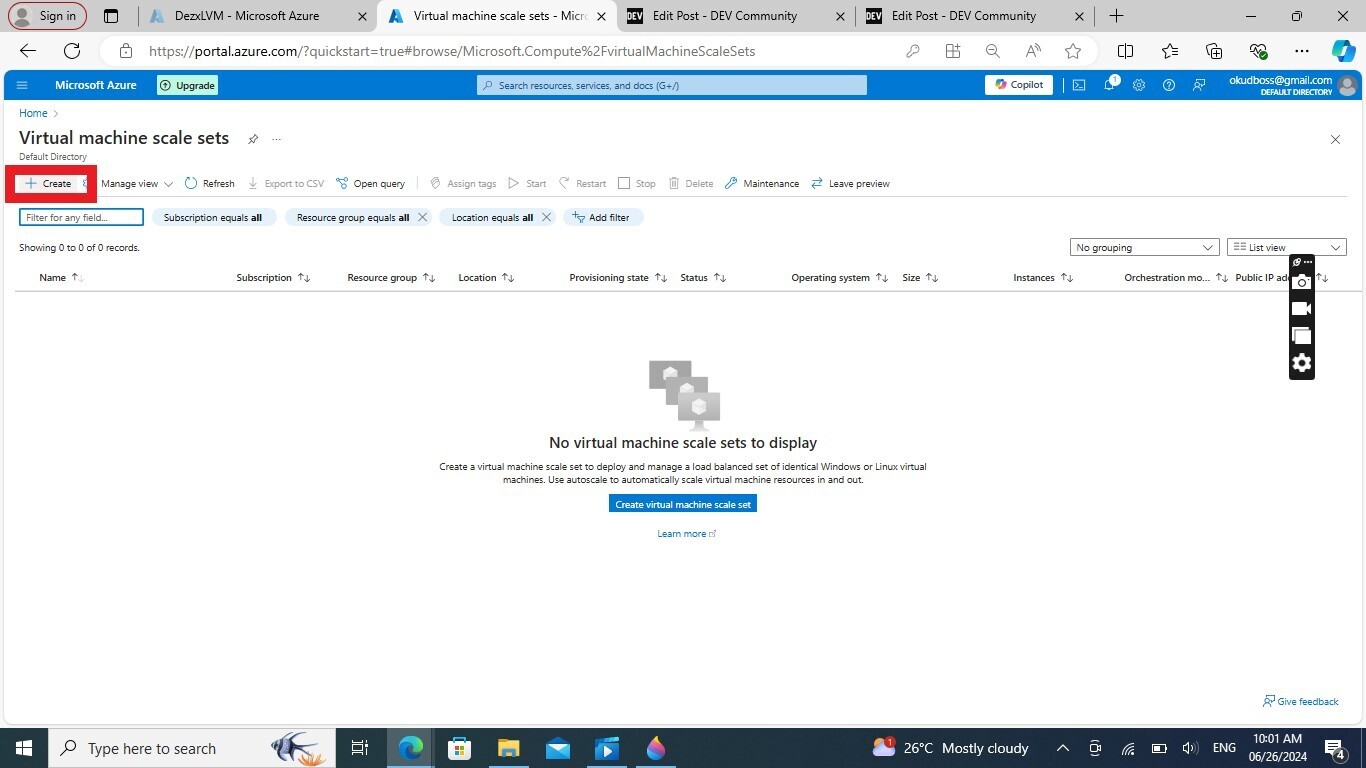Click the Assign tags command
The width and height of the screenshot is (1366, 768).
click(463, 183)
